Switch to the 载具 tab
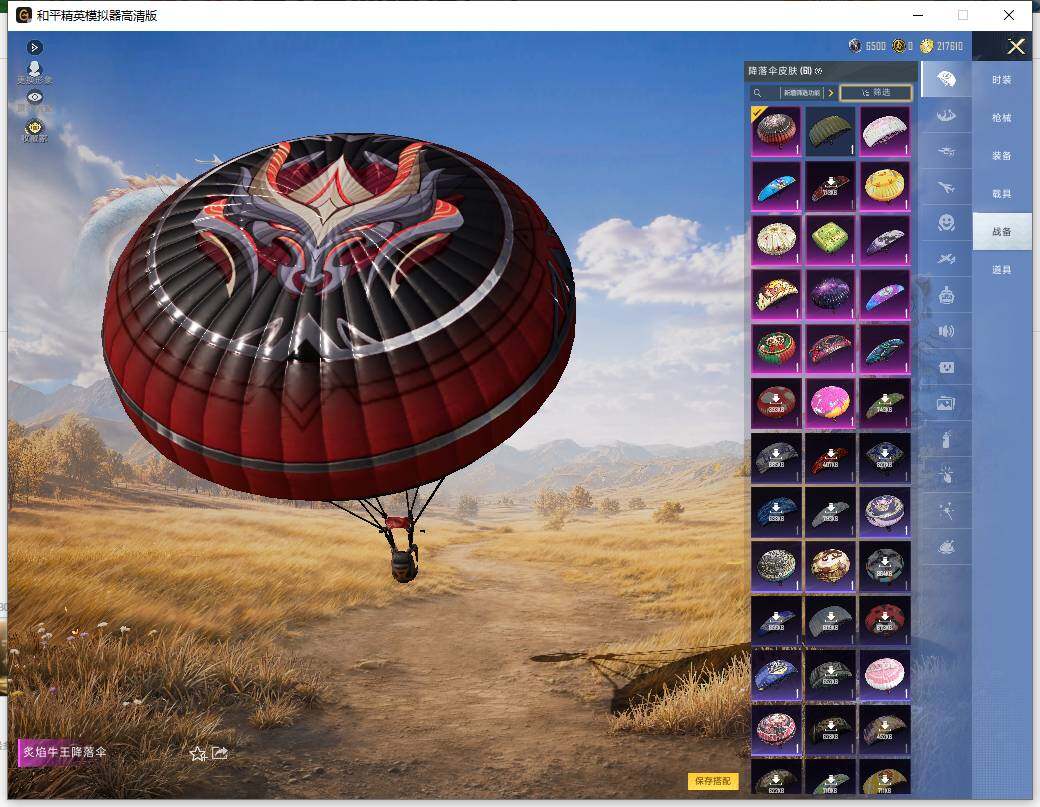This screenshot has width=1040, height=807. (1002, 194)
